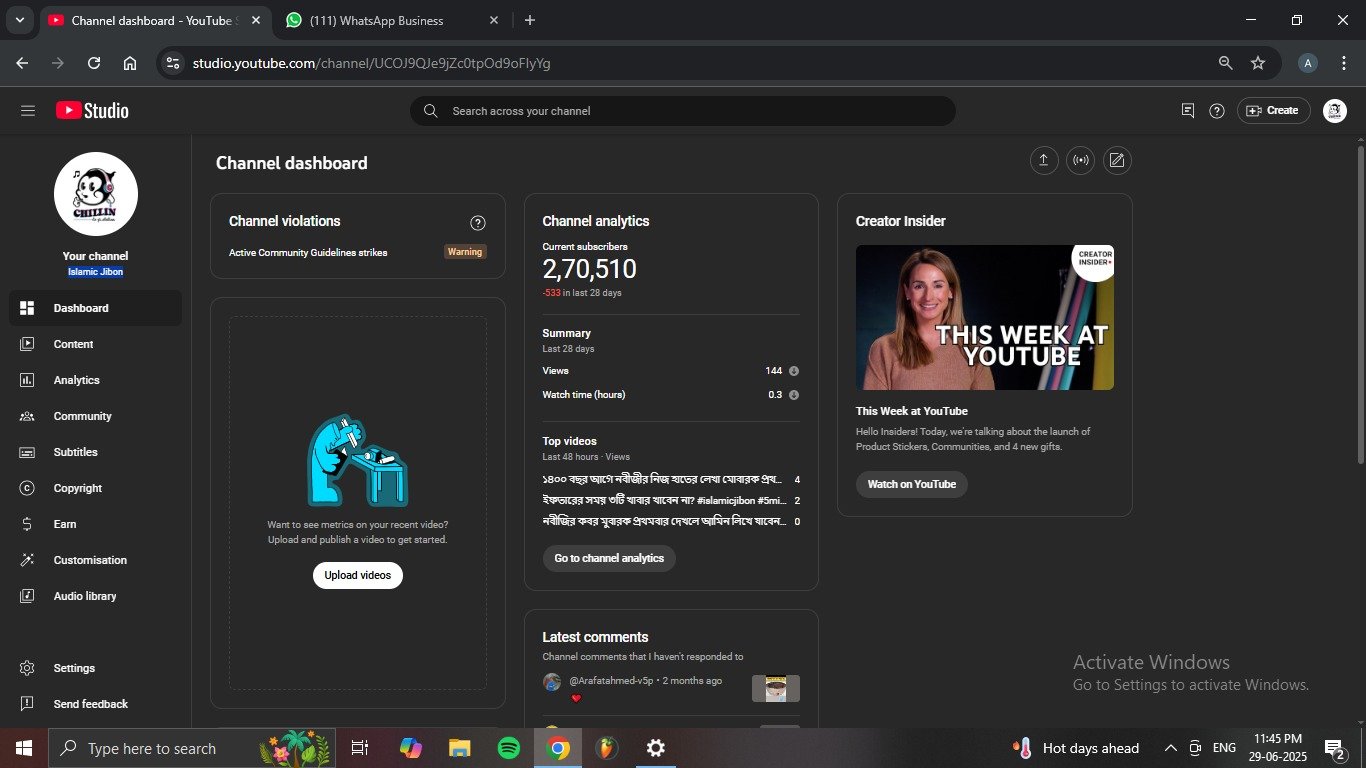This screenshot has width=1366, height=768.
Task: Click the browser home button
Action: pos(130,63)
